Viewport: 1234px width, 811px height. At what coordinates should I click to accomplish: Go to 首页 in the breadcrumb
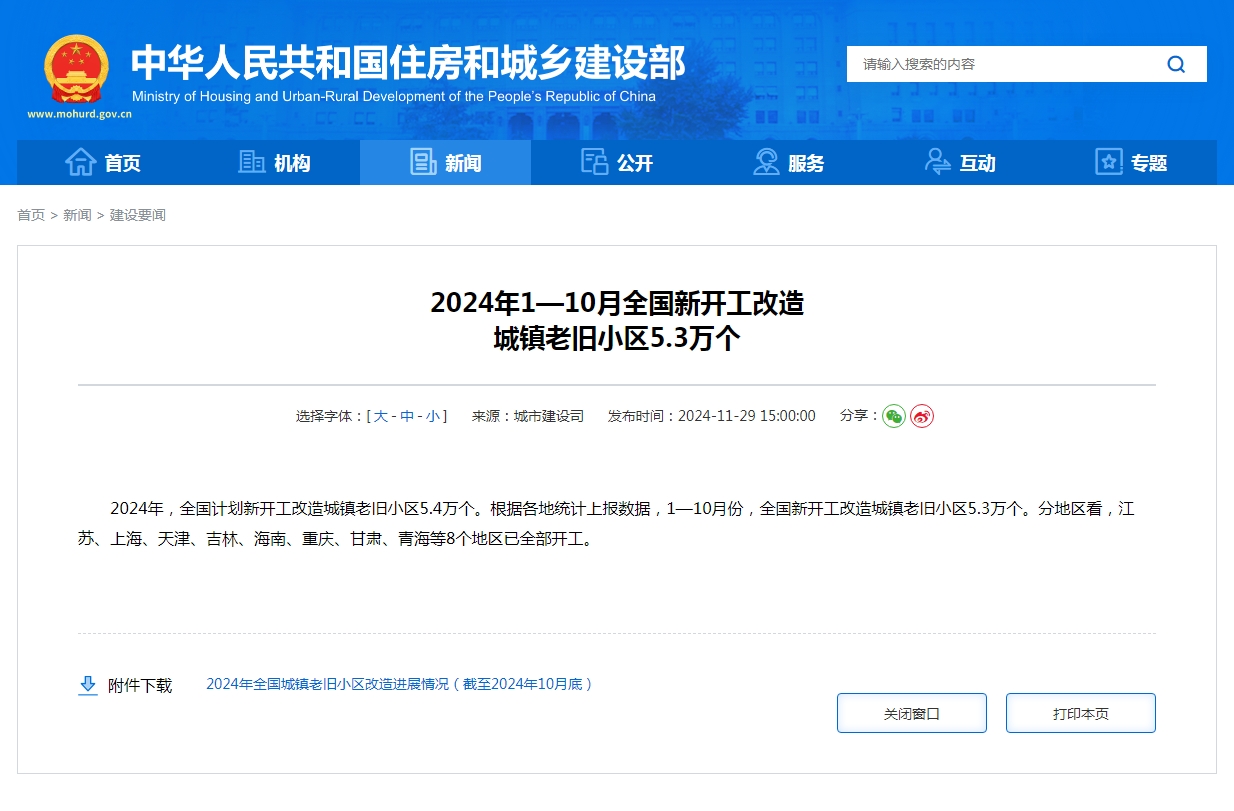(31, 215)
